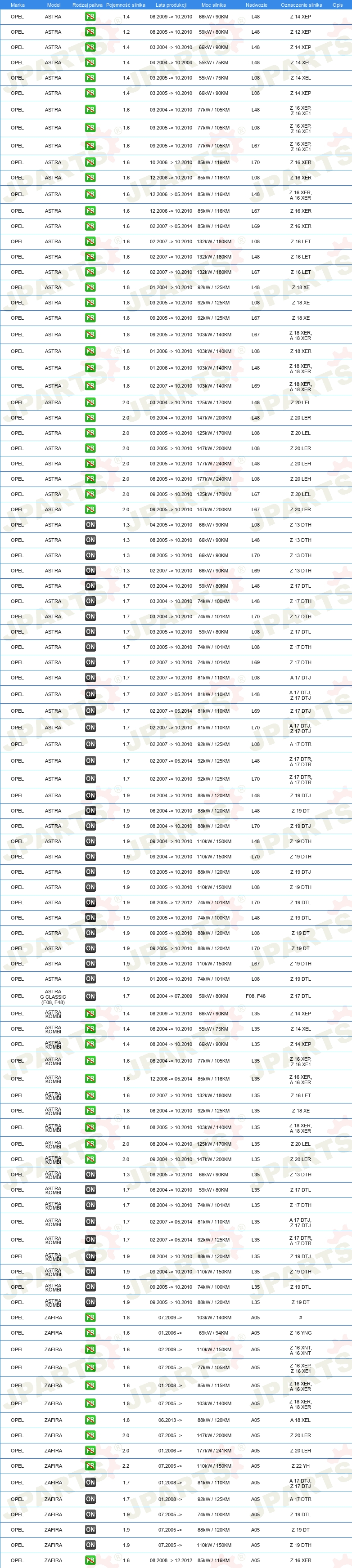Select diesel ON icon in Zafira A 17 DTR row
The image size is (352, 1568).
90,1499
